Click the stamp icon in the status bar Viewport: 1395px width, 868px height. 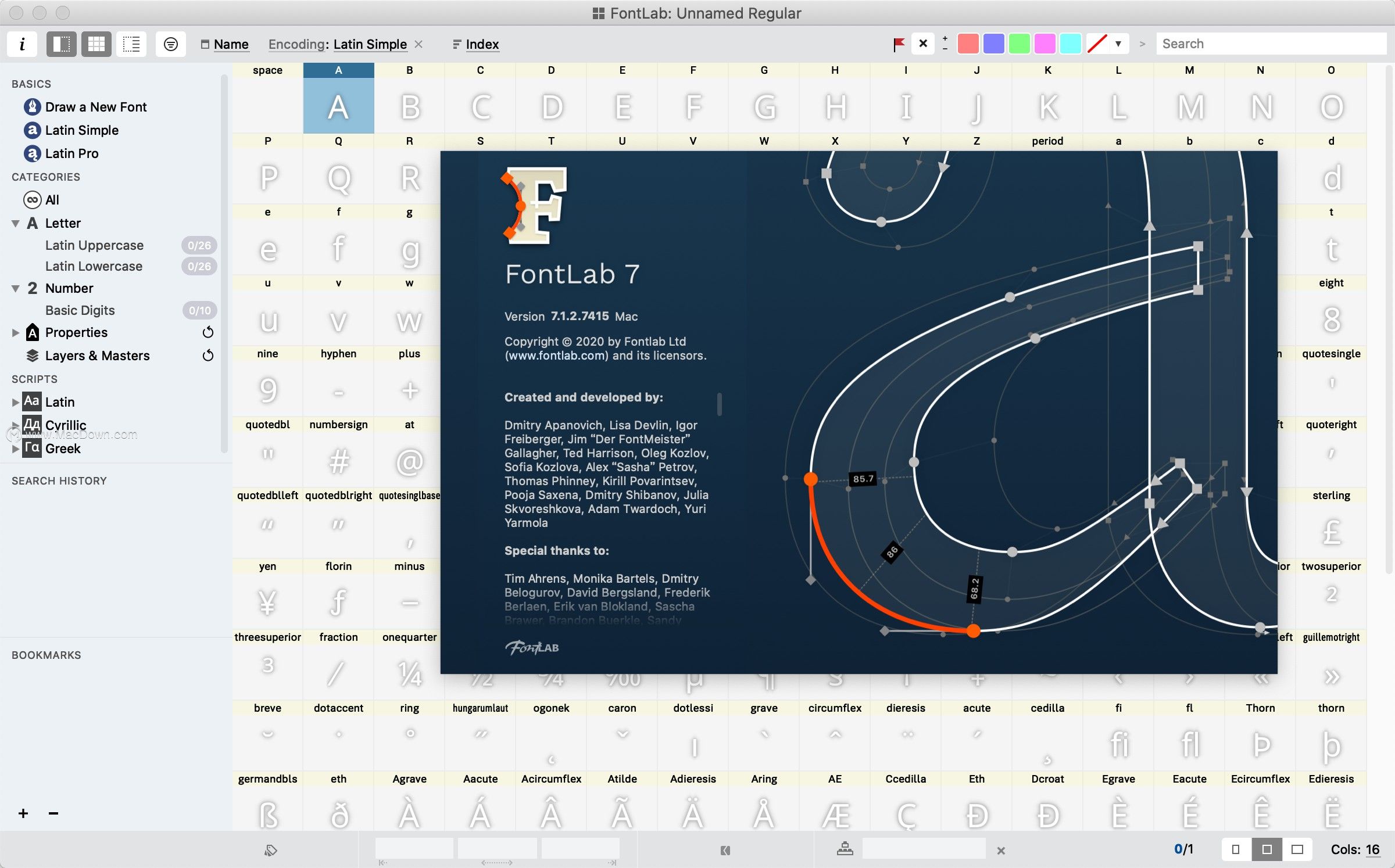(x=845, y=849)
